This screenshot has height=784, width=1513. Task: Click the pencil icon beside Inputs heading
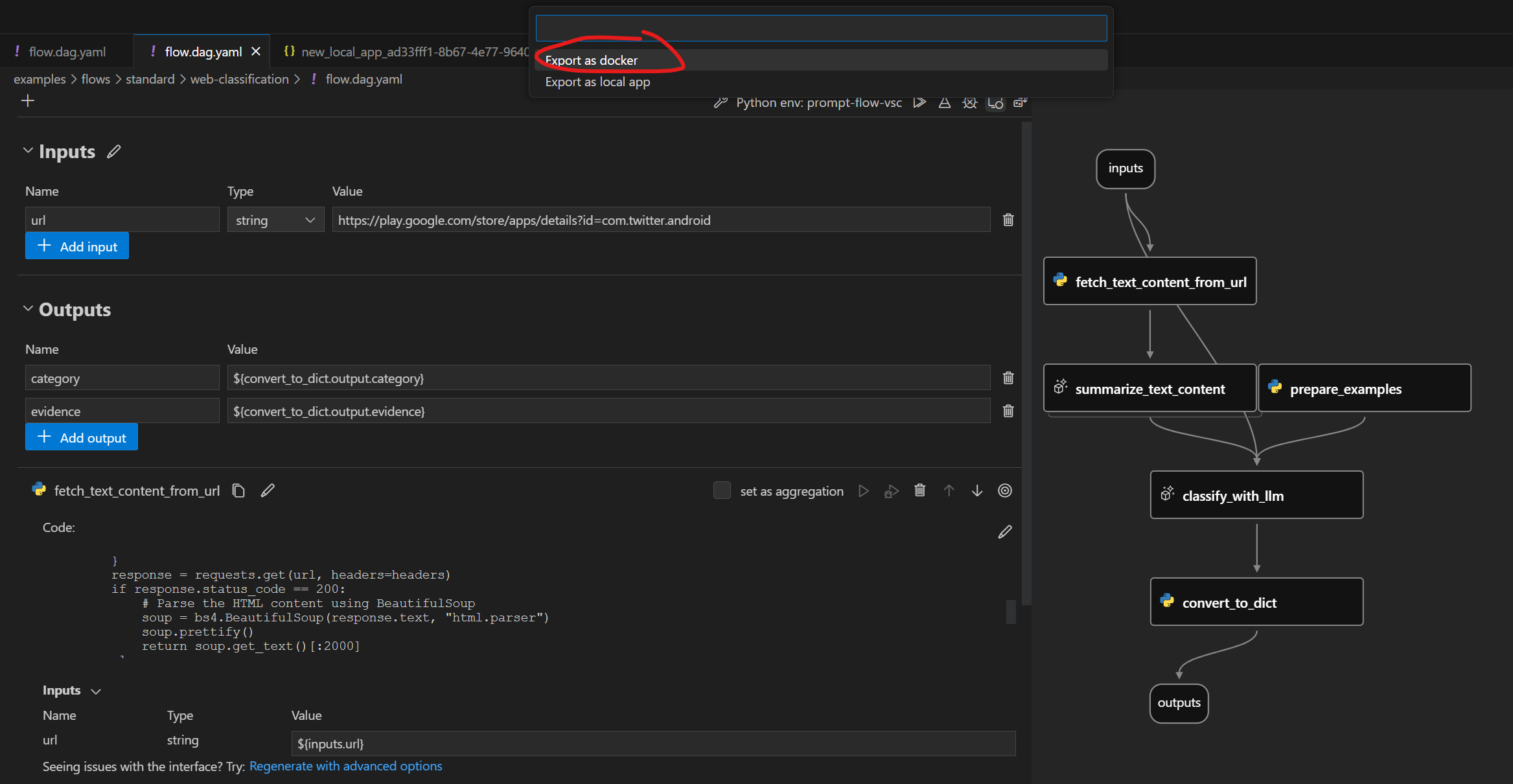click(114, 151)
